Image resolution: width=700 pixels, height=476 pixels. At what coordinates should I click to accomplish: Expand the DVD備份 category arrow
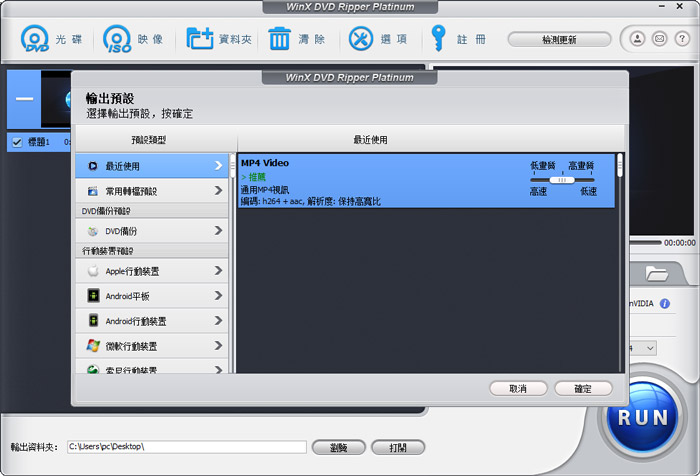click(x=218, y=231)
